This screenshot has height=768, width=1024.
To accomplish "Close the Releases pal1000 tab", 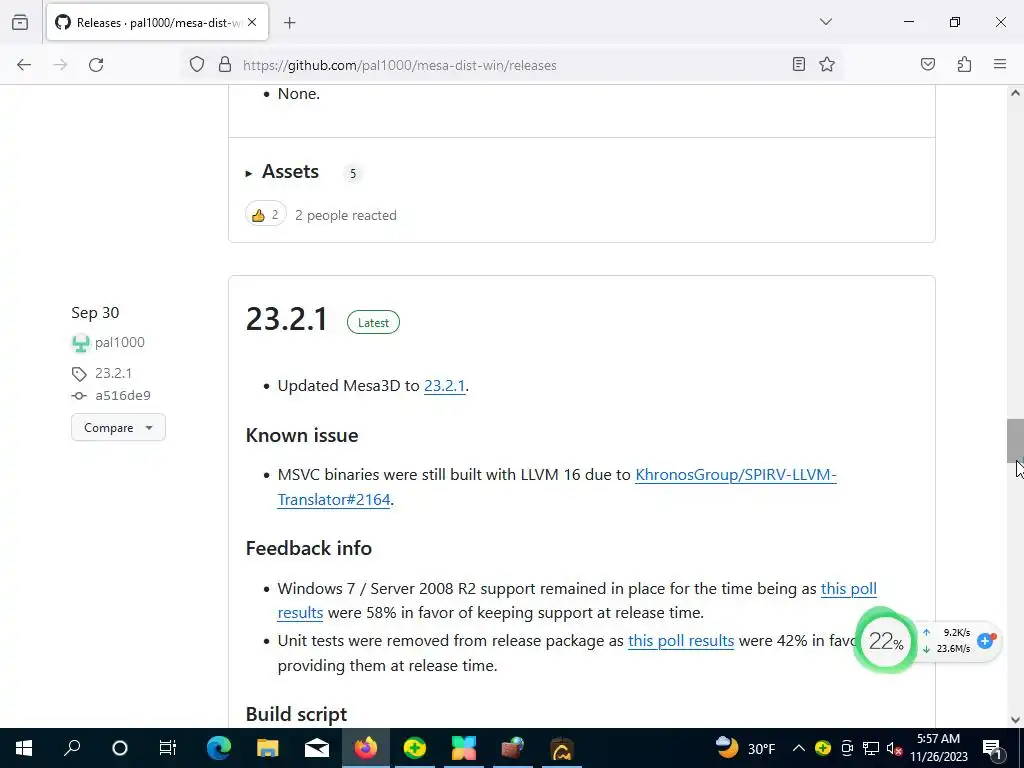I will (252, 22).
